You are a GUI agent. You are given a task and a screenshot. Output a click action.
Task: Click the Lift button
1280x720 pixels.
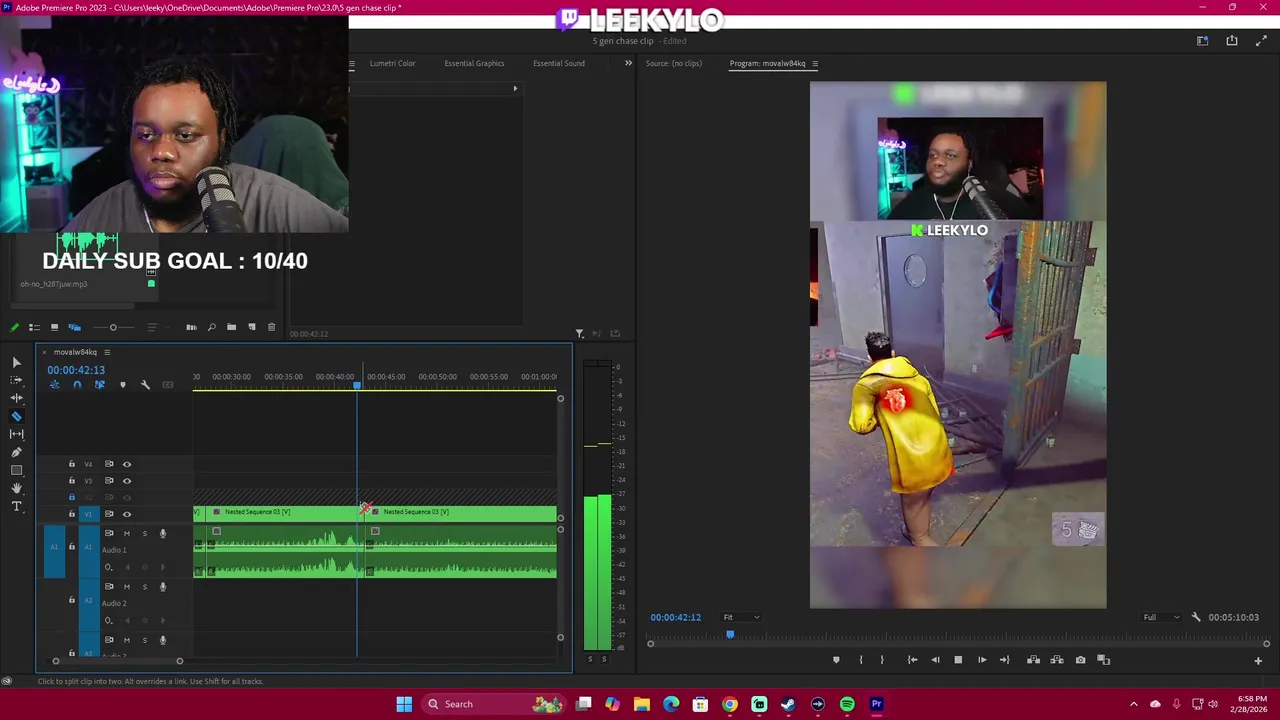coord(1033,660)
